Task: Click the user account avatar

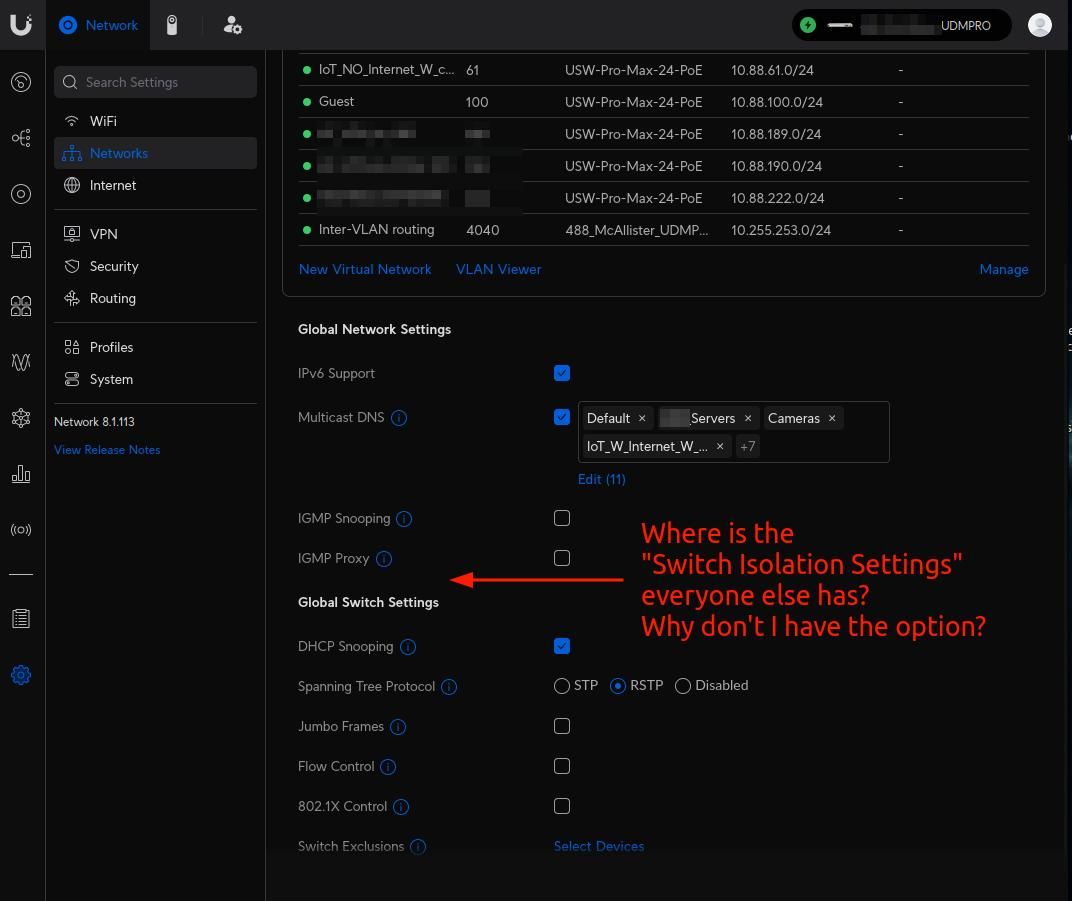Action: 1040,25
